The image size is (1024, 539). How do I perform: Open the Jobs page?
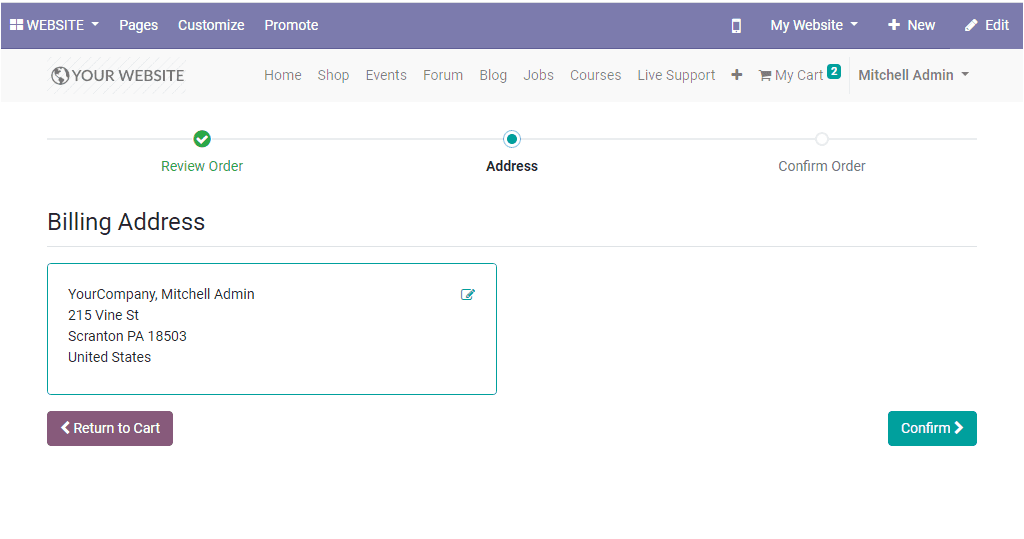click(538, 75)
